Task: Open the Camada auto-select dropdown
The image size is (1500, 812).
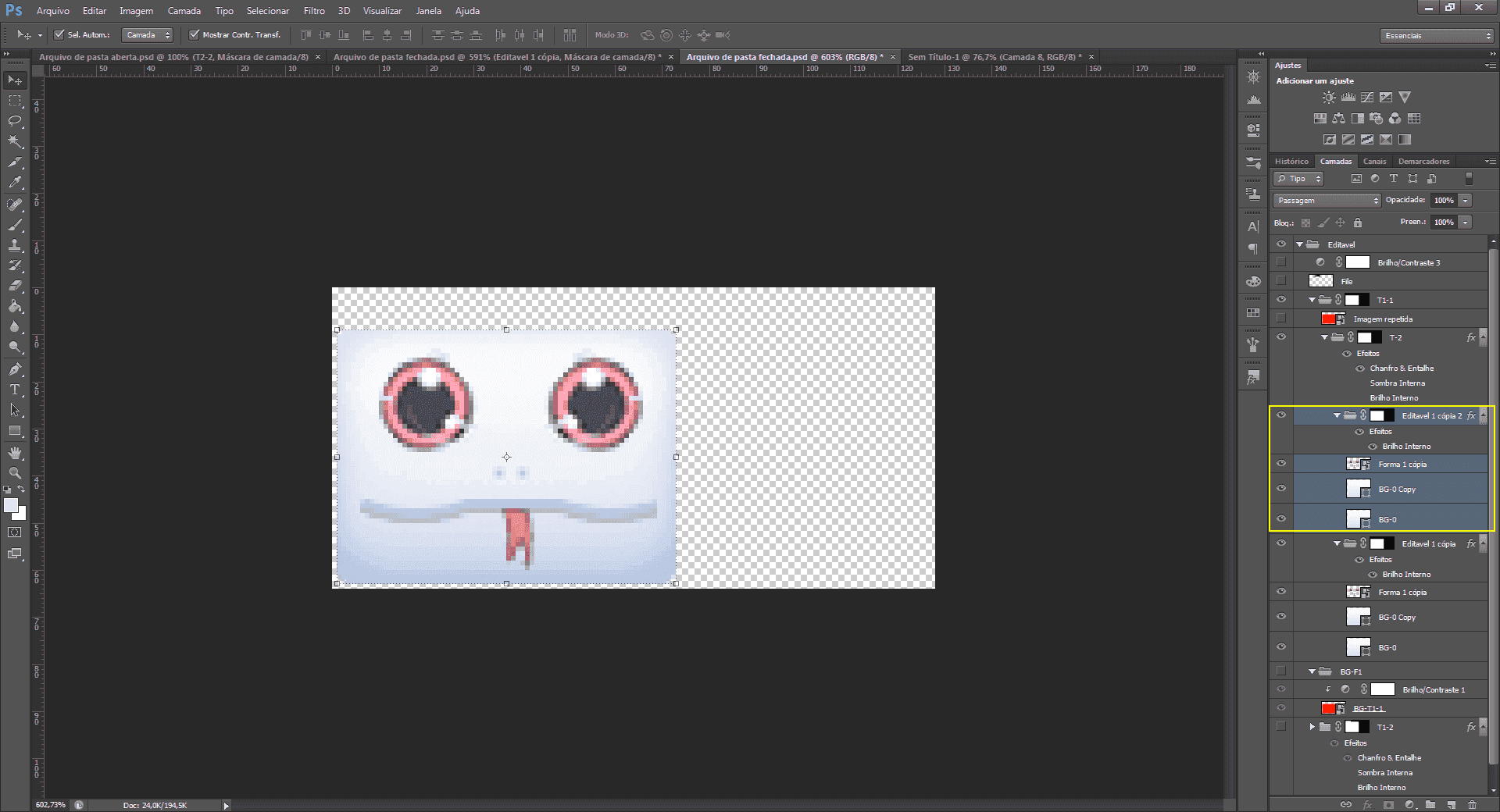Action: 147,35
